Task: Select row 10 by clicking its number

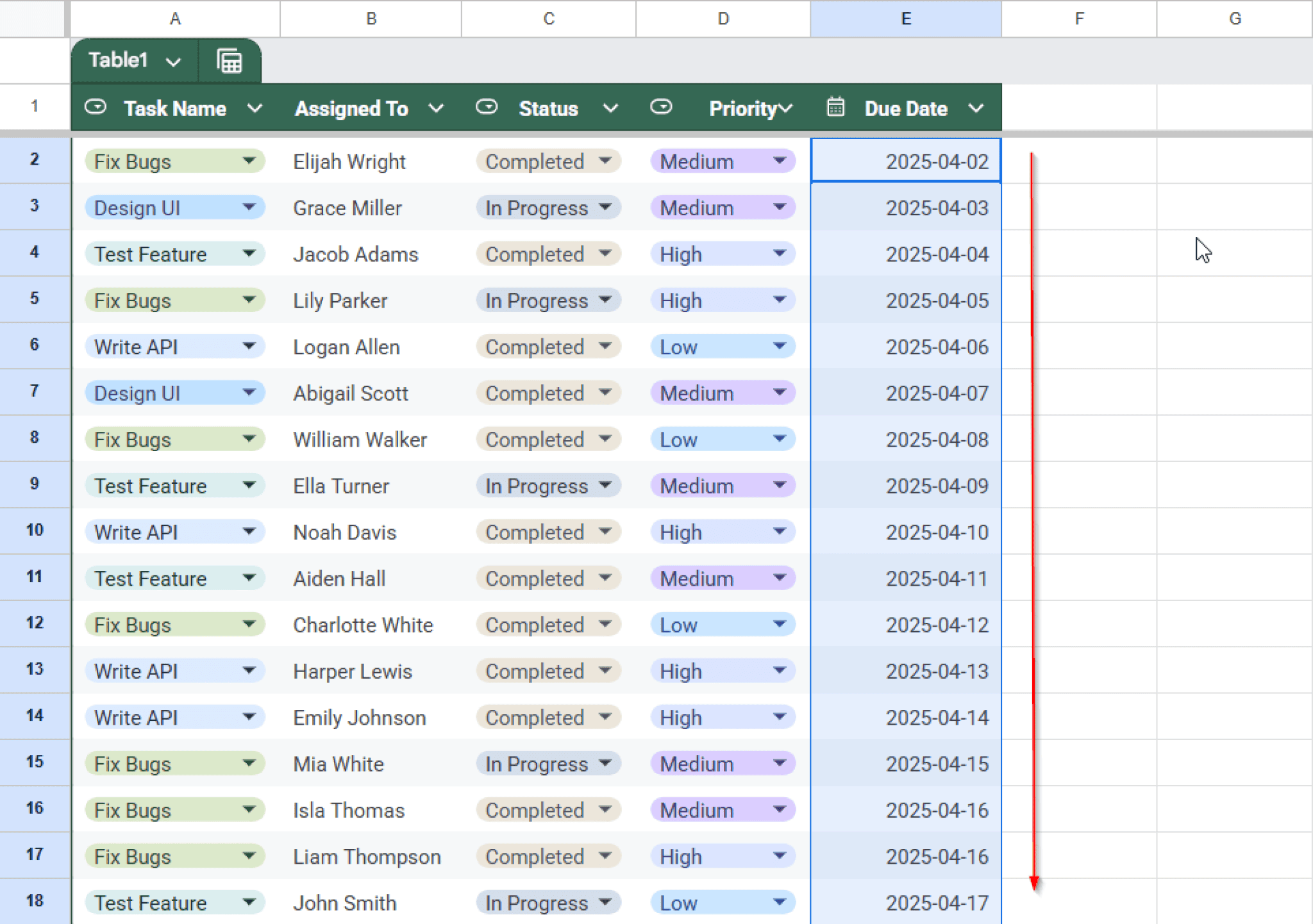Action: click(x=34, y=531)
